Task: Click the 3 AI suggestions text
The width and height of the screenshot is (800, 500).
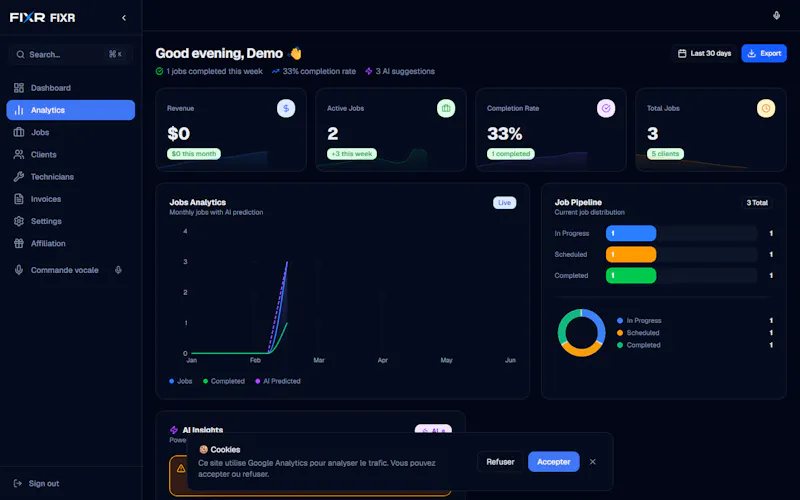Action: [405, 71]
